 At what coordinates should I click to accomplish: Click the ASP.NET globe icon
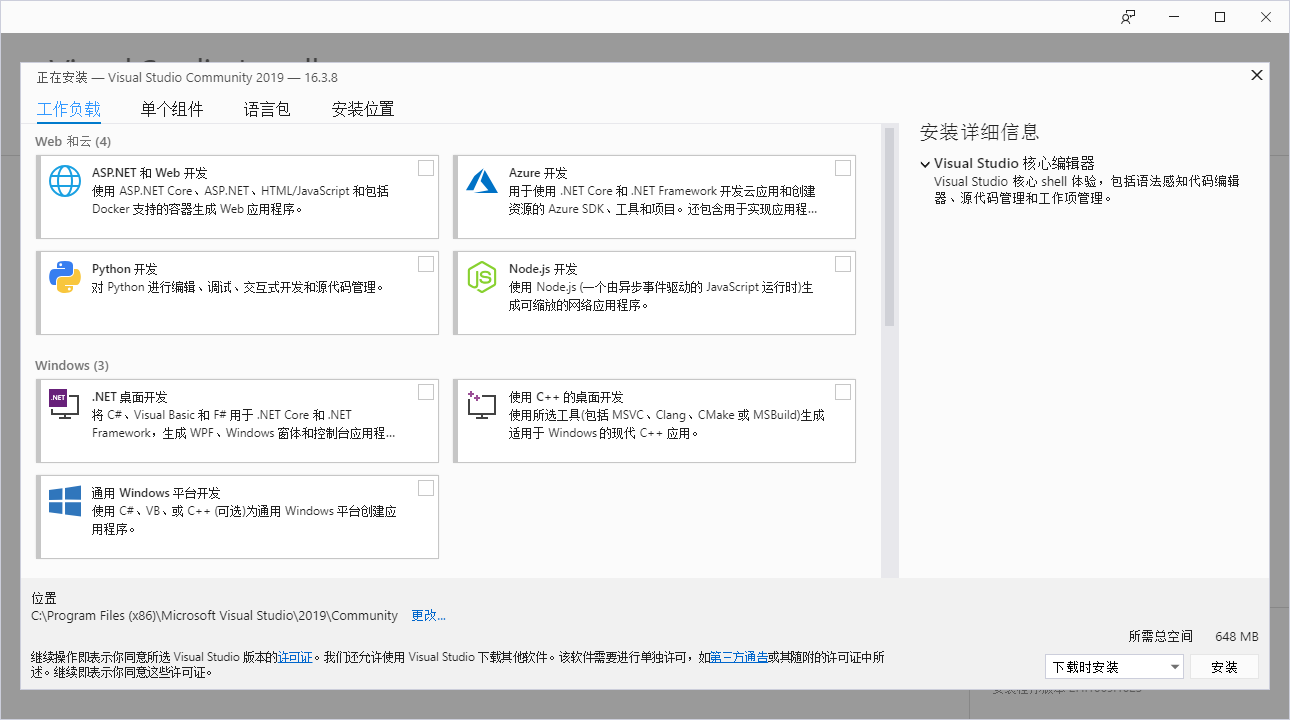(65, 181)
